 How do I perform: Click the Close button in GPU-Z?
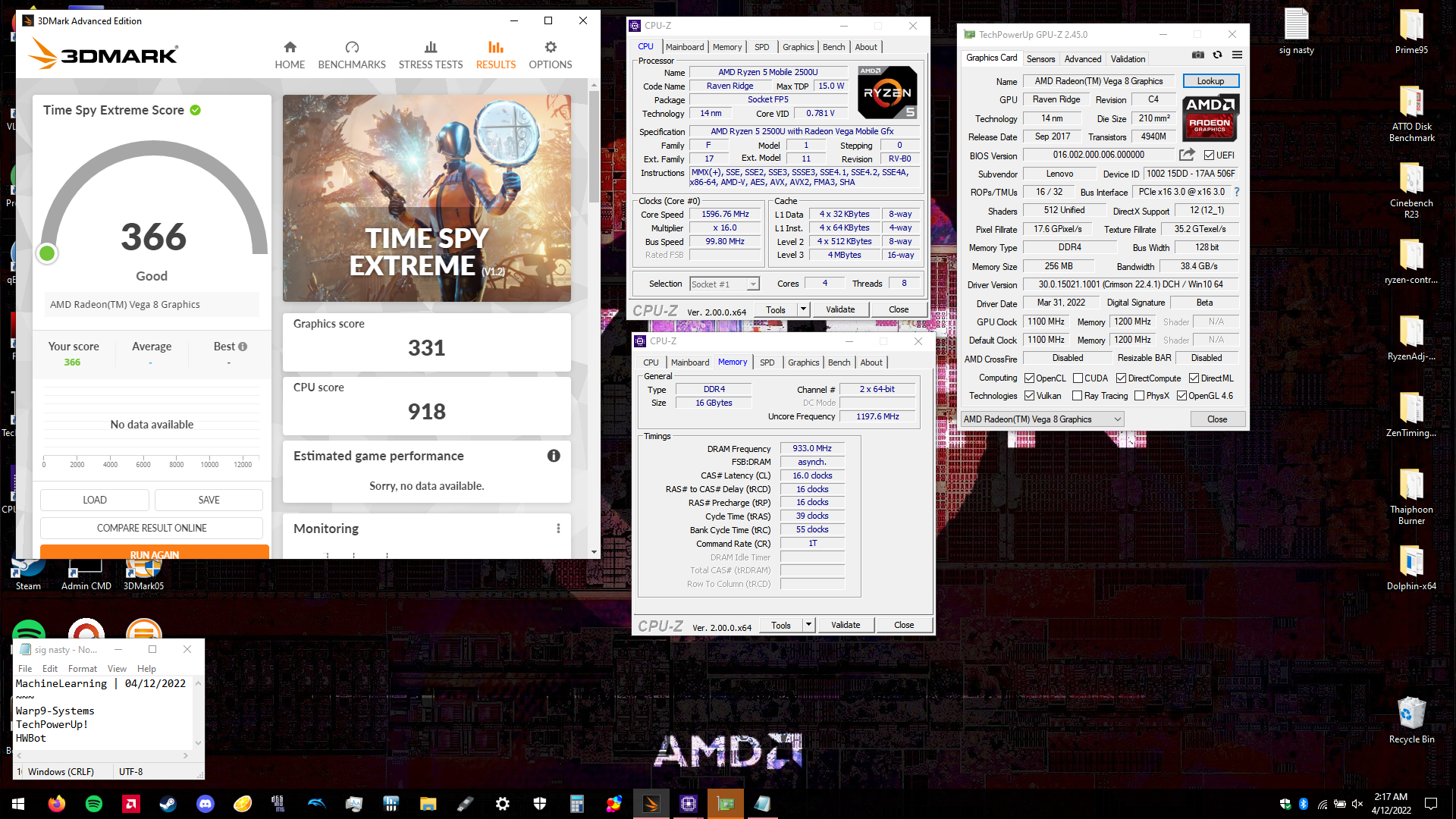pyautogui.click(x=1216, y=419)
